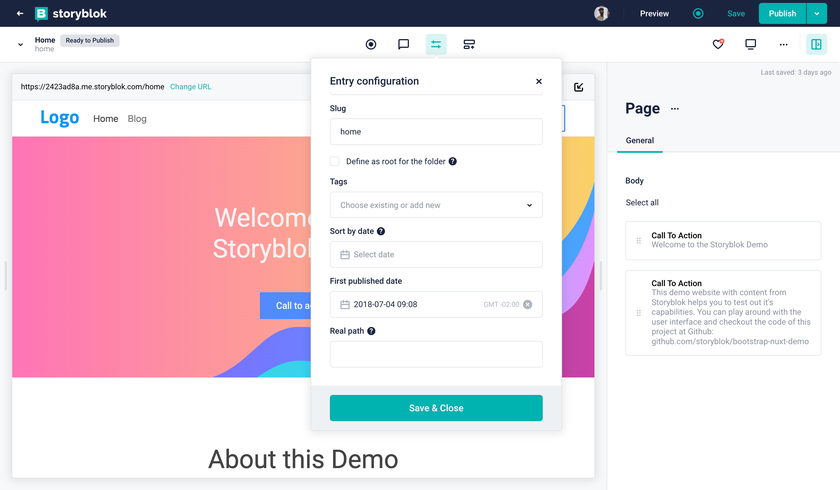Click calendar icon in Select date field
Viewport: 840px width, 490px height.
[345, 255]
